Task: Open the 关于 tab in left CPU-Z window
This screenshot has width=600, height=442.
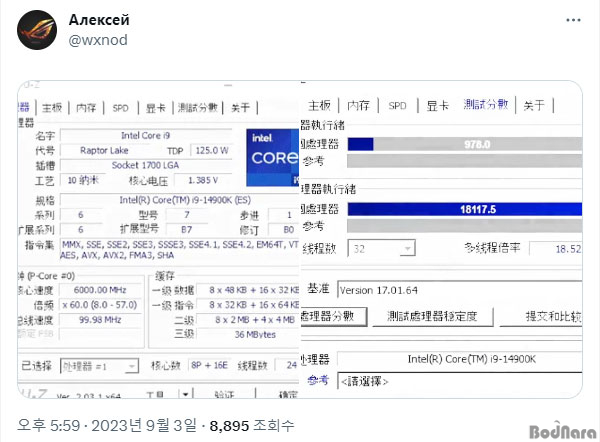Action: click(x=240, y=108)
